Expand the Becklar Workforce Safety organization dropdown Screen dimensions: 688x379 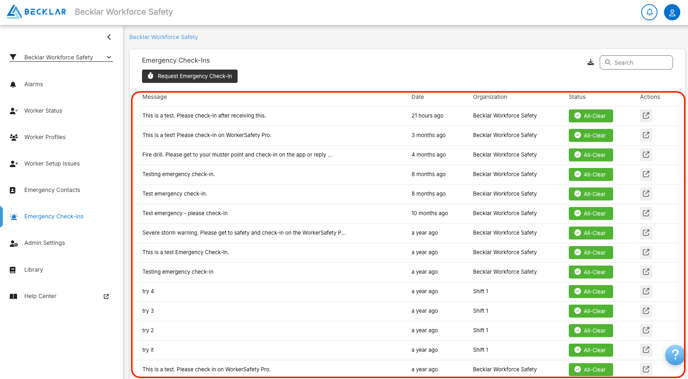coord(61,57)
